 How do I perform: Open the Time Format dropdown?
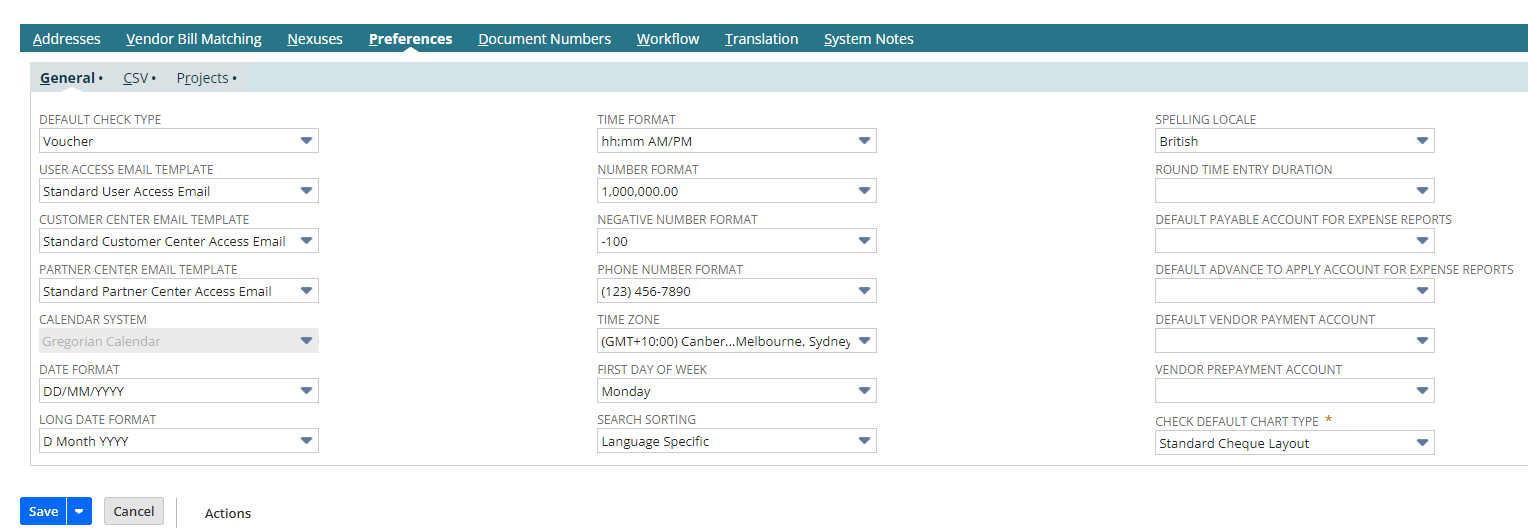(737, 141)
